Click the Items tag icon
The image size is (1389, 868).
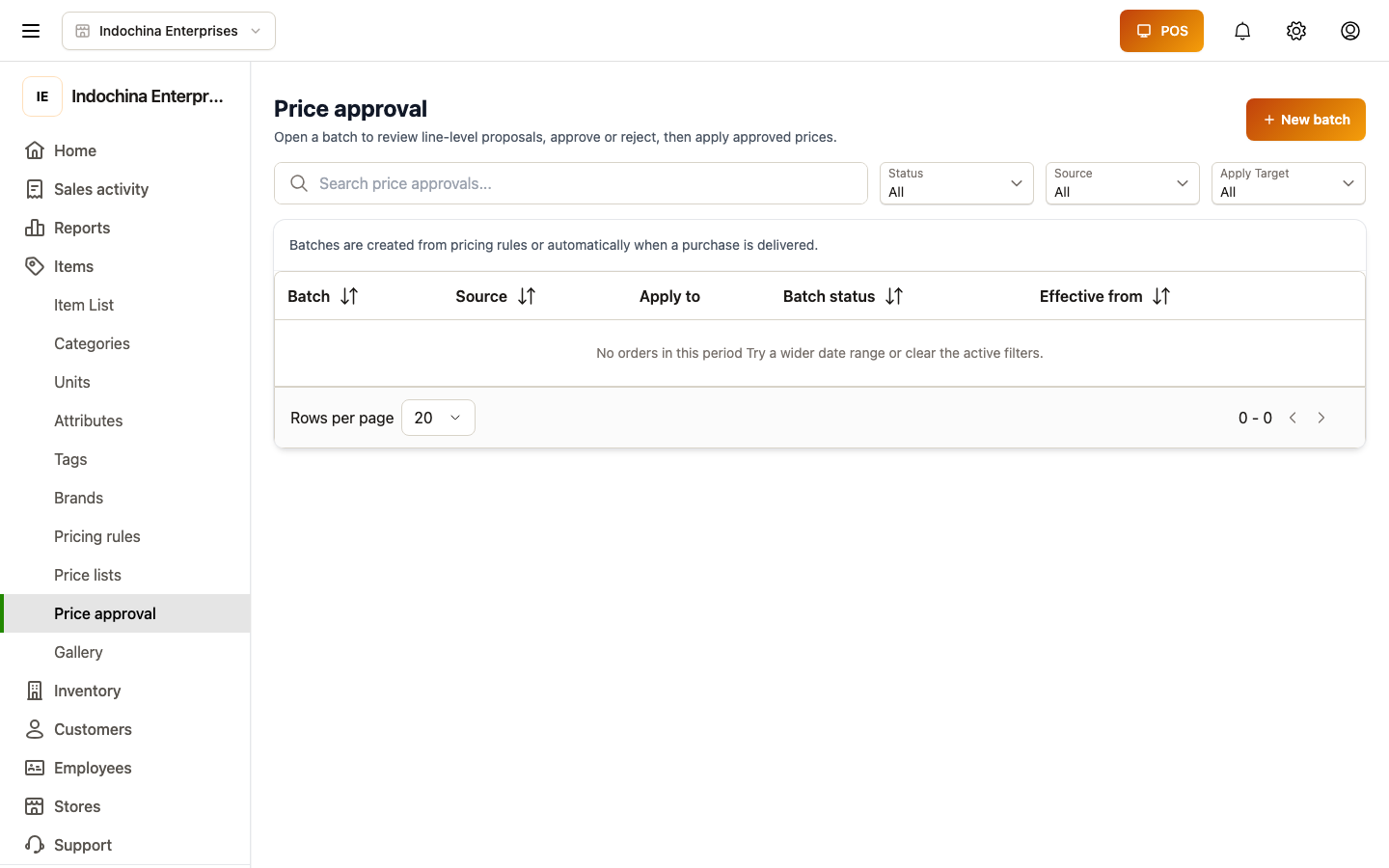[x=35, y=266]
